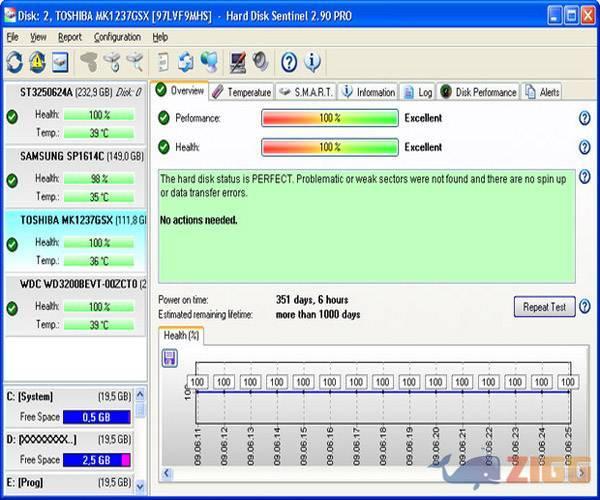The width and height of the screenshot is (600, 500).
Task: Click the floppy save icon above health graph
Action: pyautogui.click(x=169, y=357)
